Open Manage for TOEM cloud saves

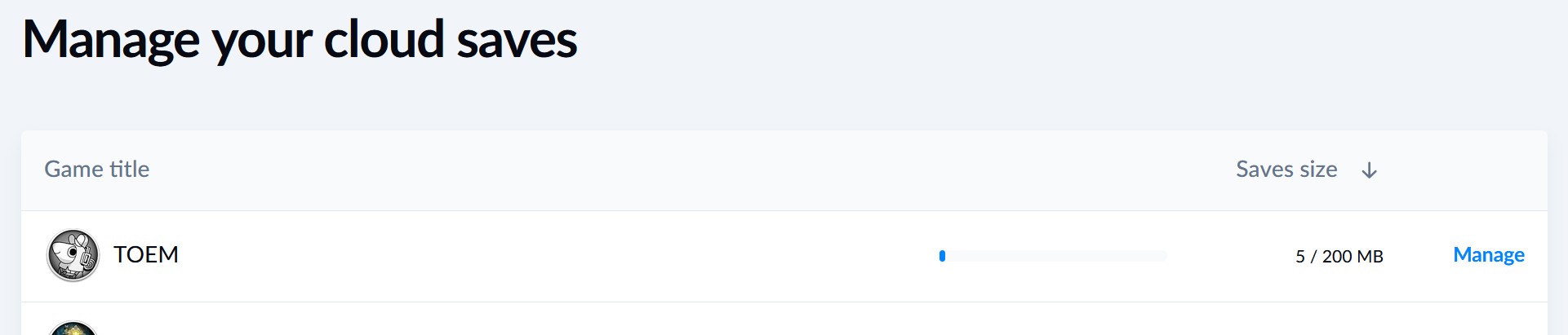1489,255
